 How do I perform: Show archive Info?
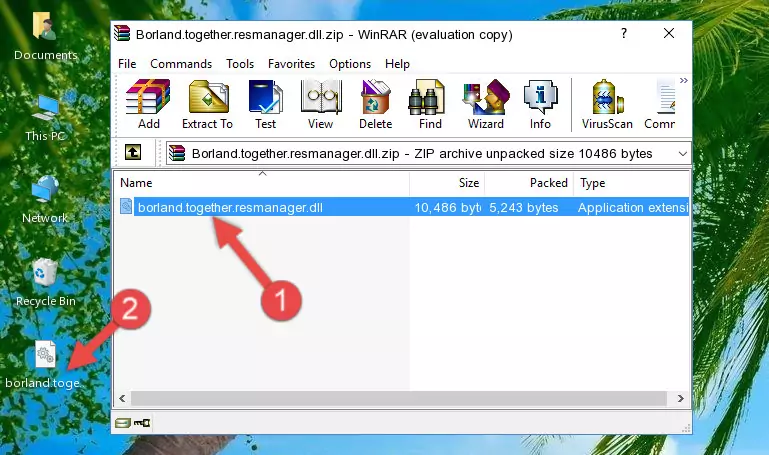[540, 104]
